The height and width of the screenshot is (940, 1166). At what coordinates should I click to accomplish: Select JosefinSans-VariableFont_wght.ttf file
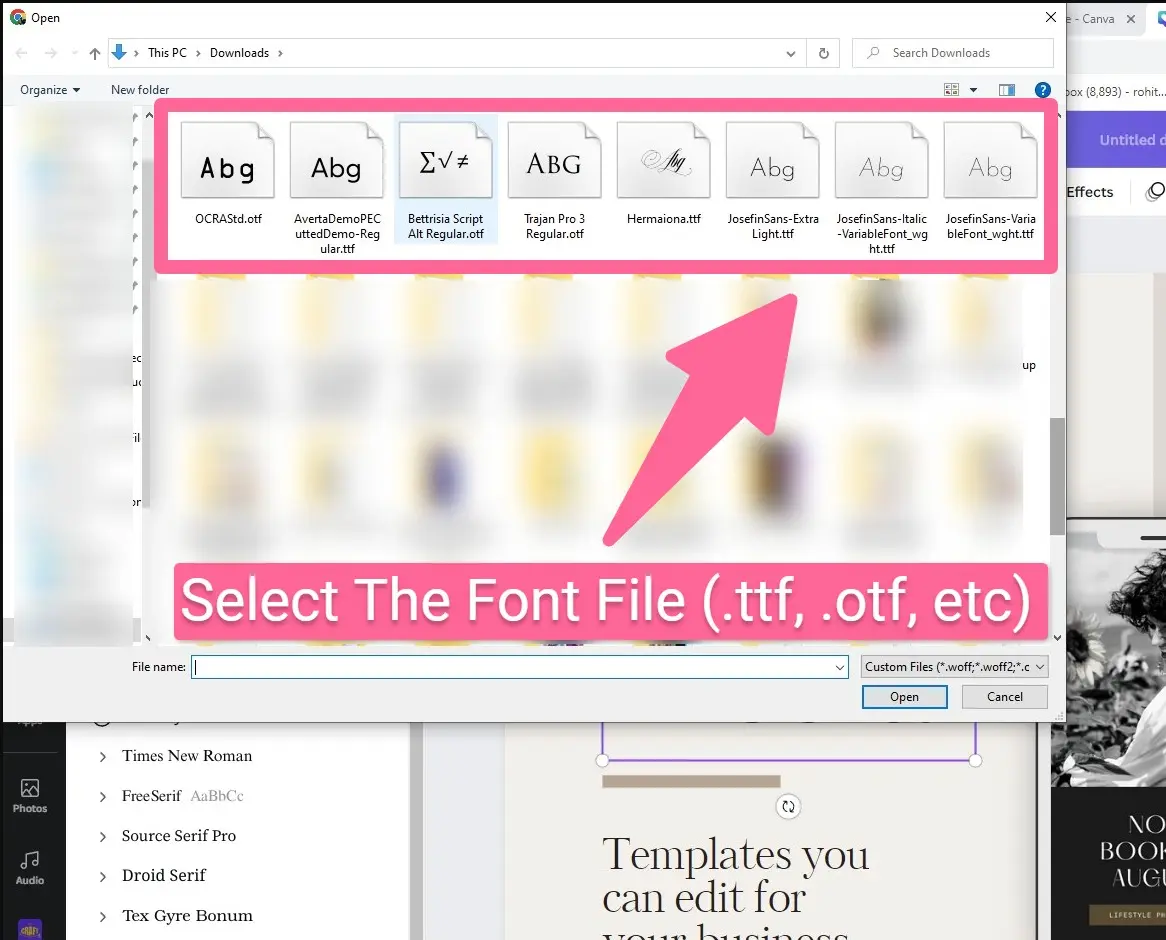(x=990, y=180)
